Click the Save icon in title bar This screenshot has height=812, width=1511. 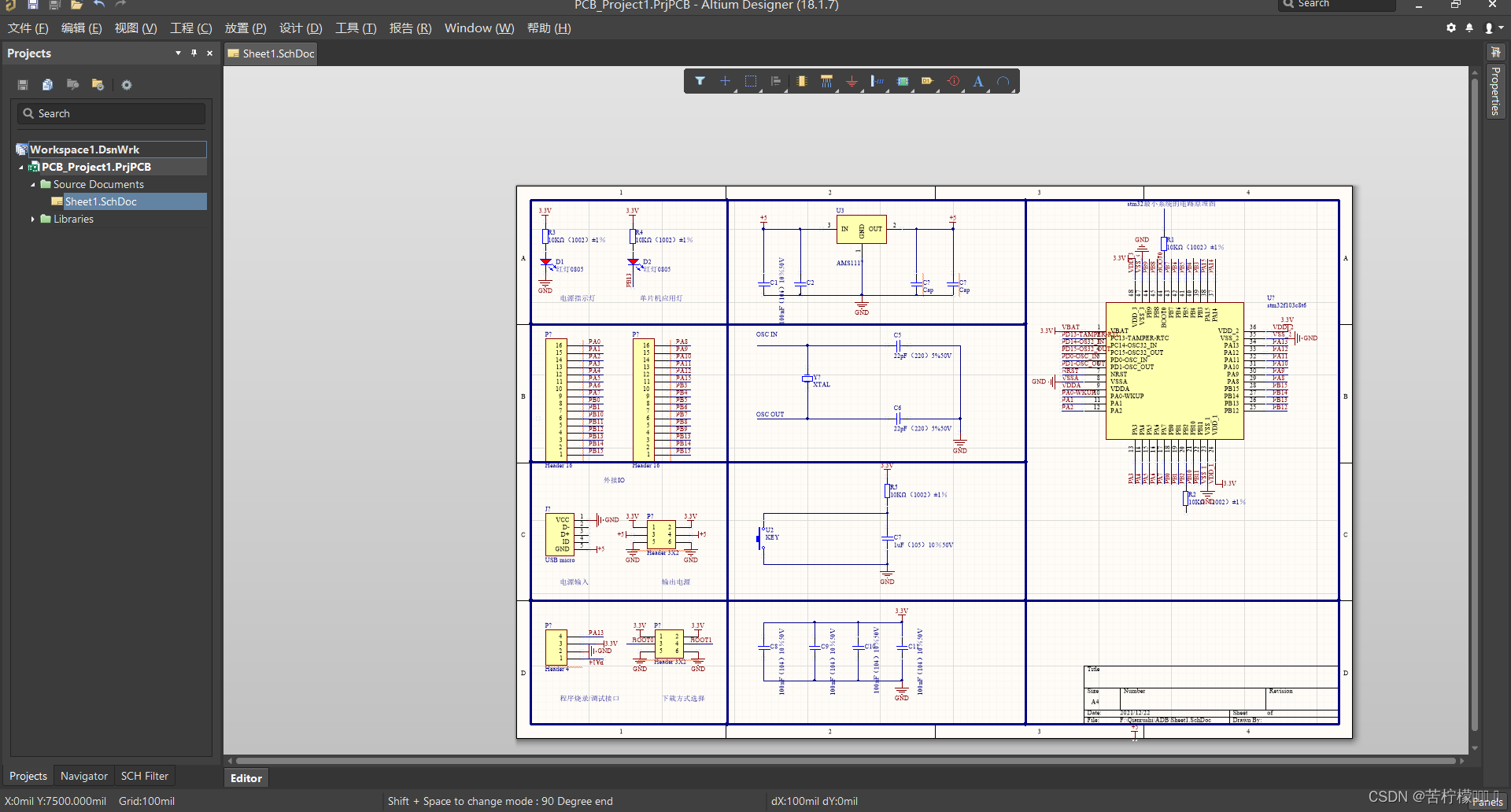point(33,5)
